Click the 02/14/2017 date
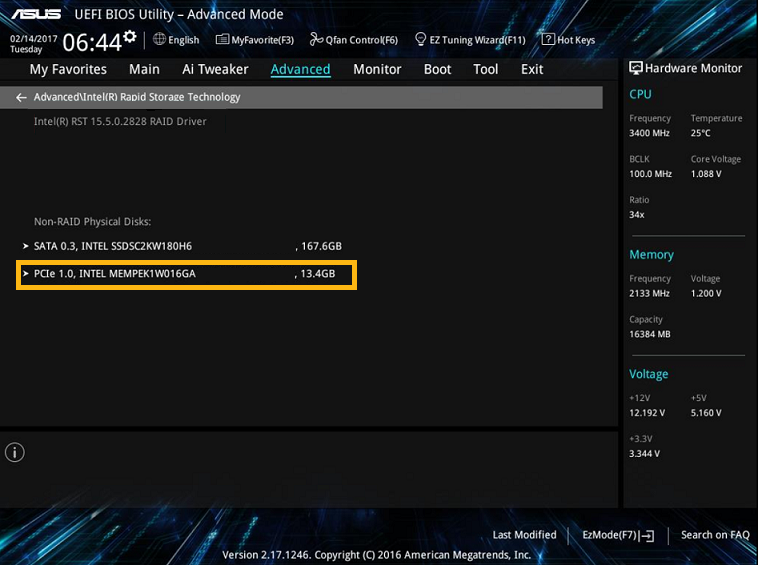 34,39
